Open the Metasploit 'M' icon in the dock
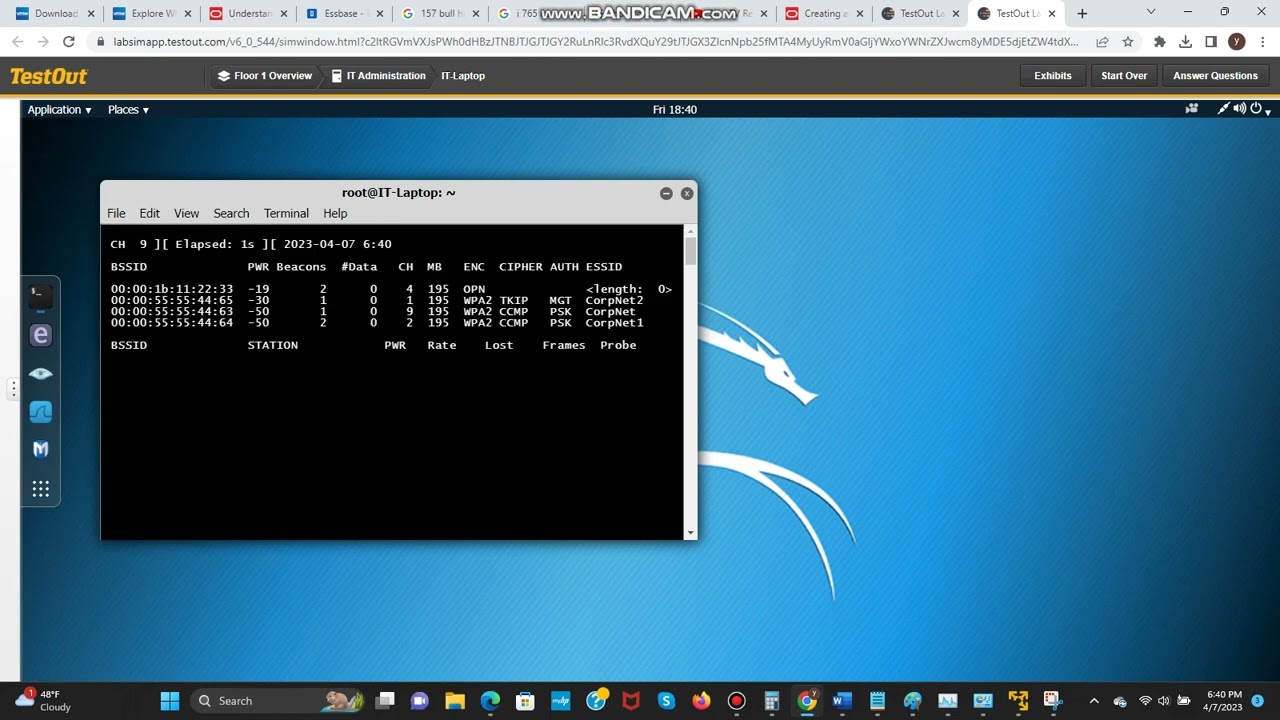 (x=41, y=450)
